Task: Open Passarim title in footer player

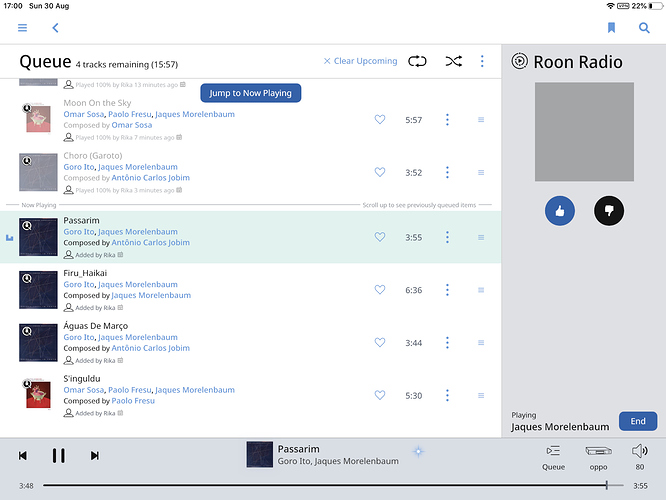Action: point(299,449)
